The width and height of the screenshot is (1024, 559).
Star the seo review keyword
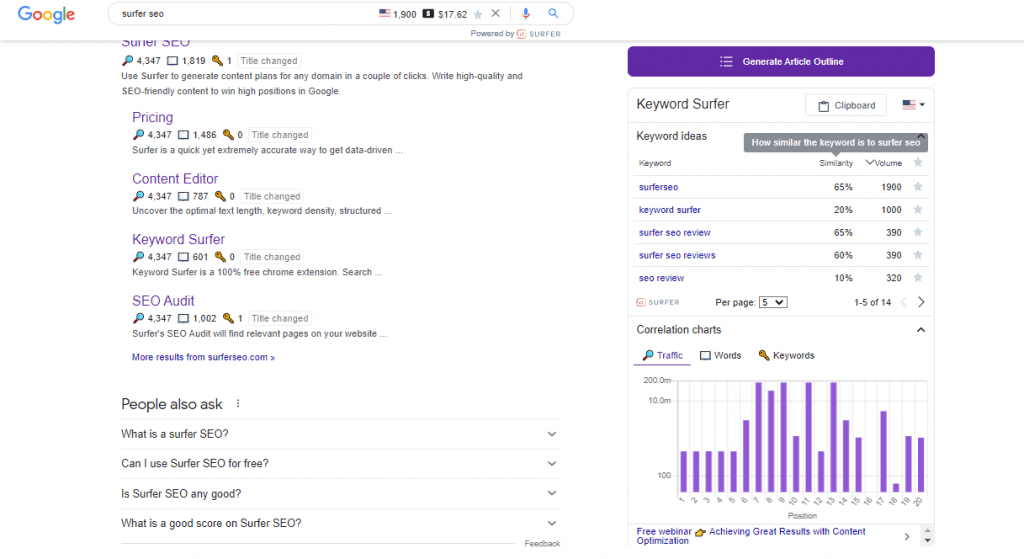pyautogui.click(x=918, y=278)
